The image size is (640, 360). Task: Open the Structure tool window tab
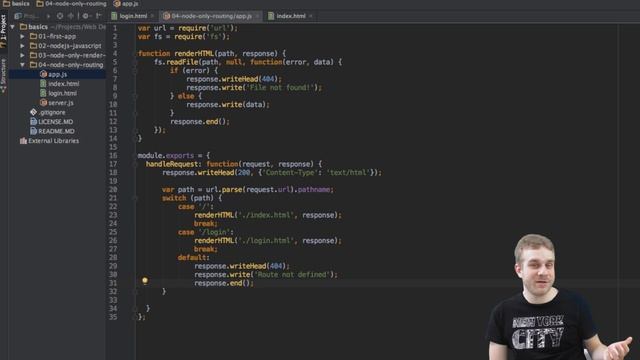pyautogui.click(x=4, y=76)
